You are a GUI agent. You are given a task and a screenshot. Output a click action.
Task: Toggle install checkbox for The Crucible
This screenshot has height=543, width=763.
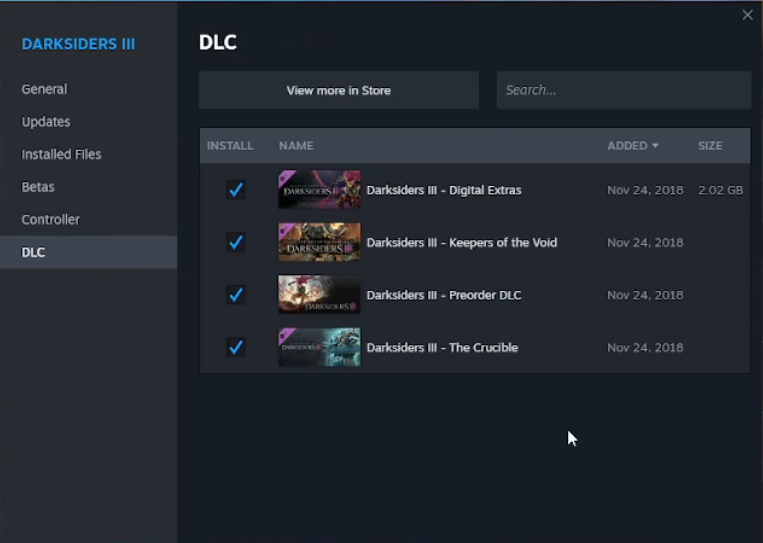(236, 347)
